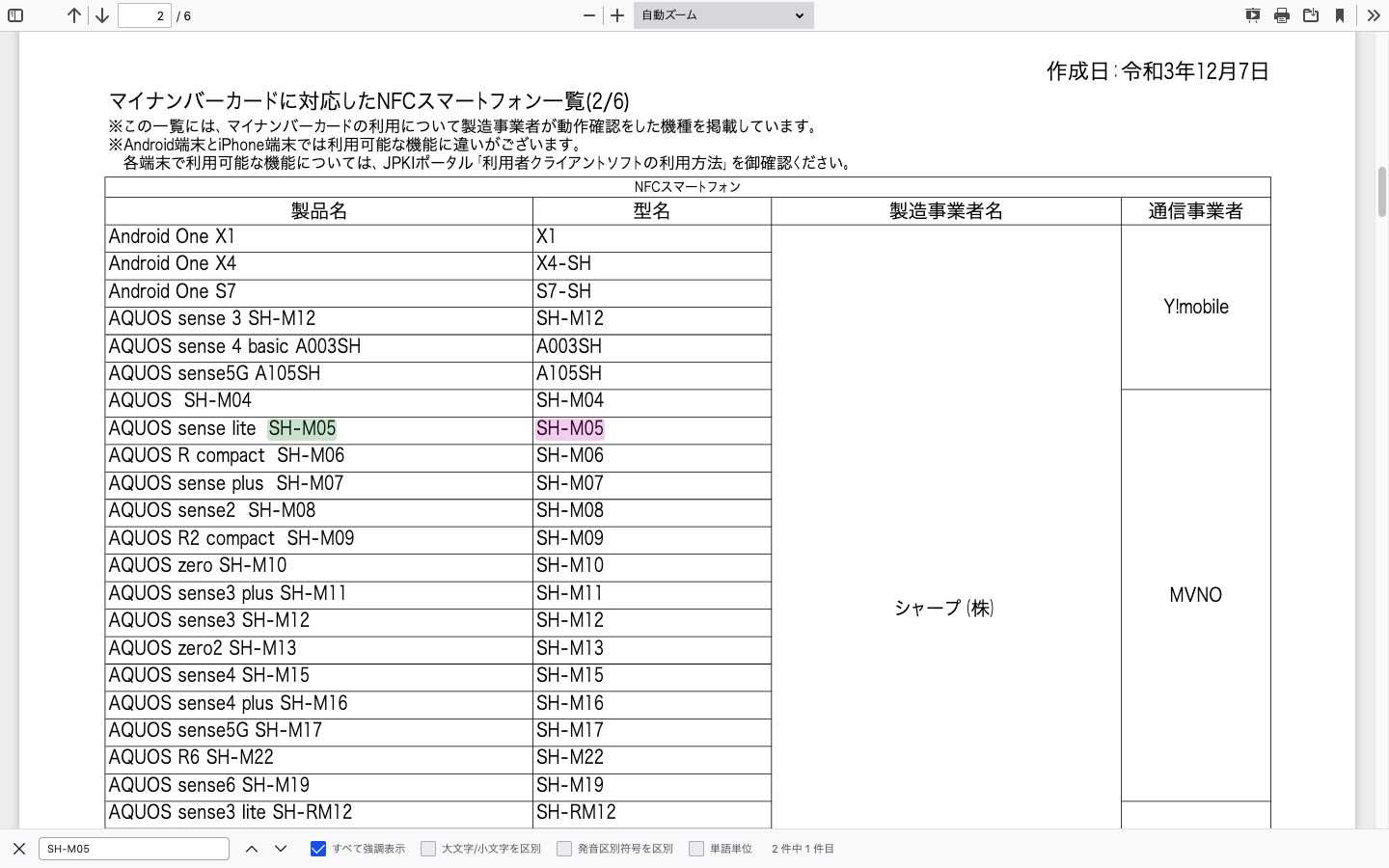
Task: Jump to previous search match
Action: point(252,849)
